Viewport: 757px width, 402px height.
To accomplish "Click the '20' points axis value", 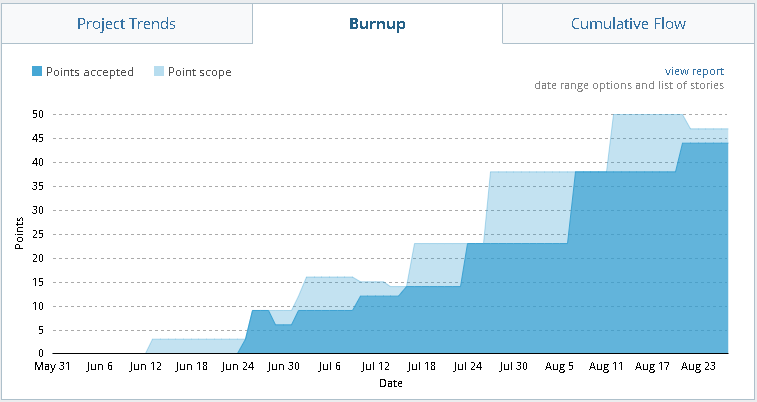I will (38, 258).
